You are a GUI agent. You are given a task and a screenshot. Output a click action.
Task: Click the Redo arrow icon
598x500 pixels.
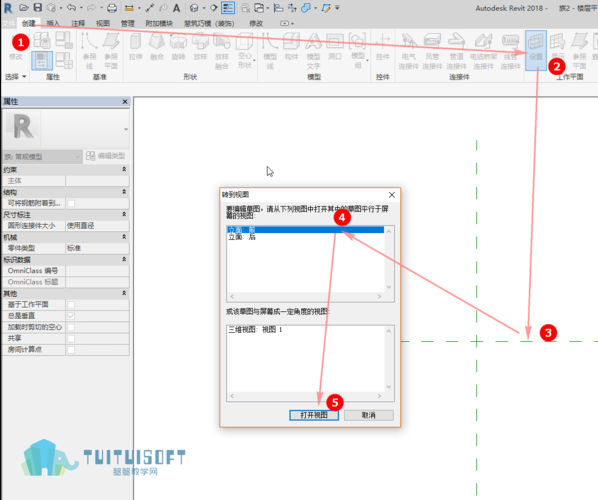91,7
